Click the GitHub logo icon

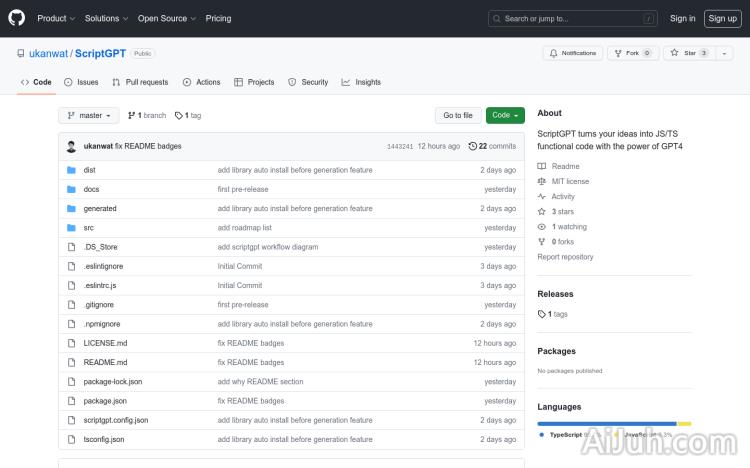(x=19, y=18)
